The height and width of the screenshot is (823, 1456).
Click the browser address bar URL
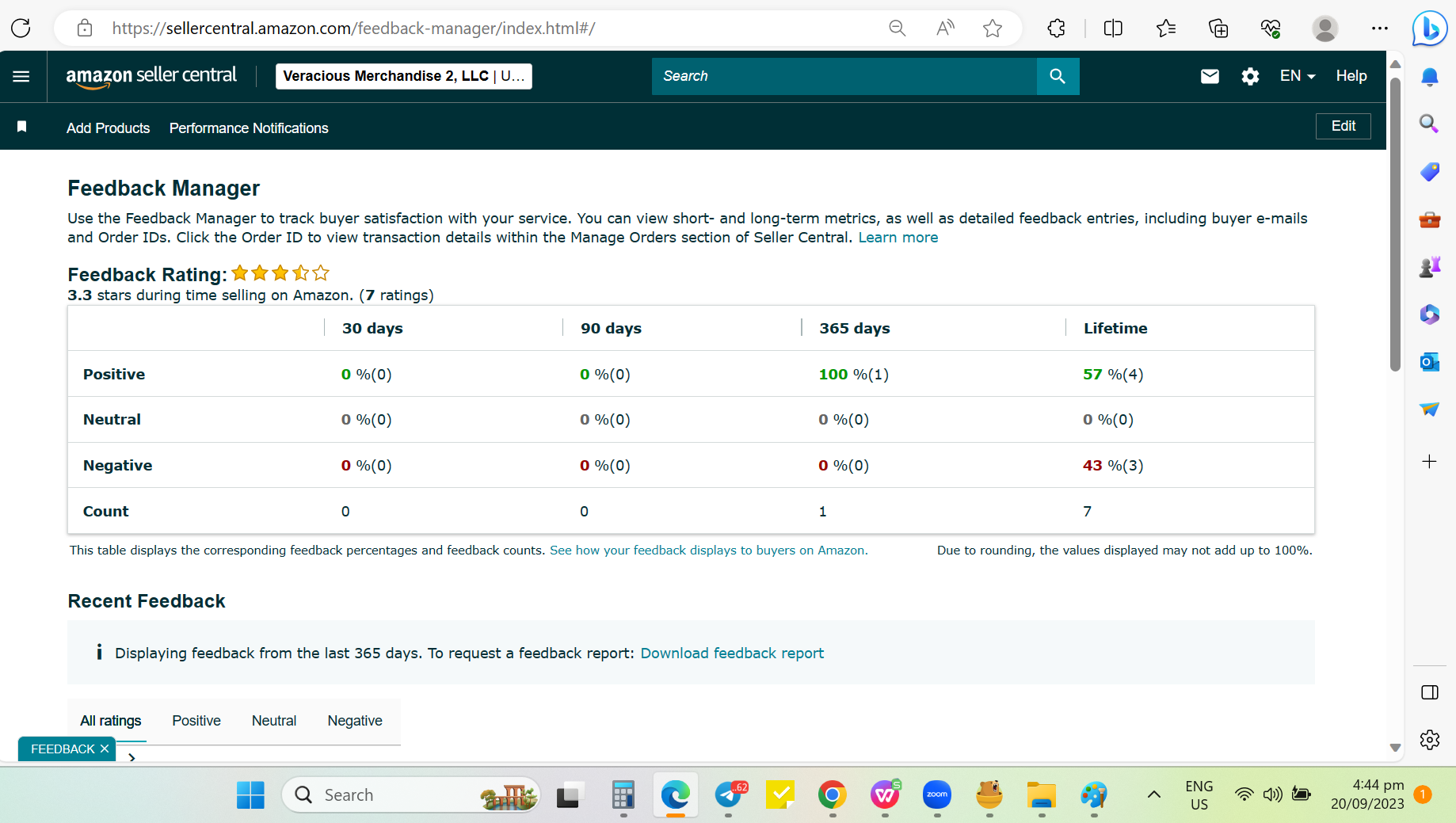pyautogui.click(x=353, y=29)
